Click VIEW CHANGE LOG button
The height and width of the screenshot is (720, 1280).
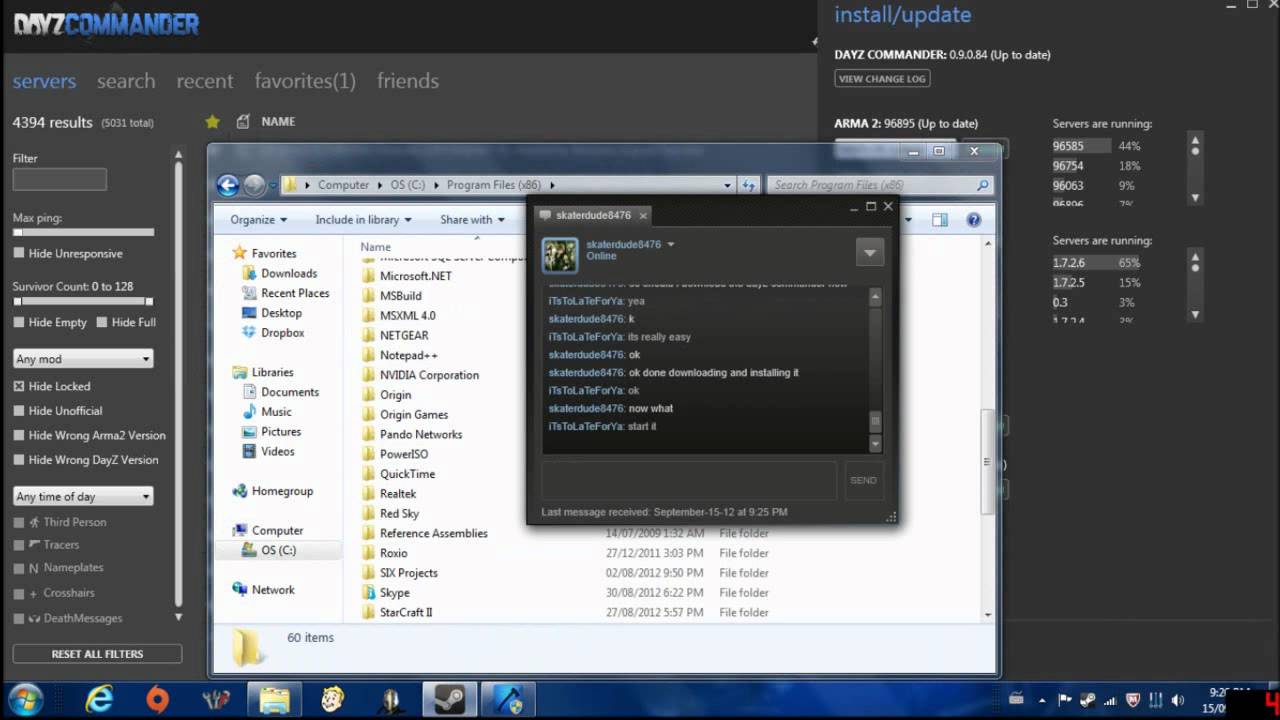(x=882, y=79)
